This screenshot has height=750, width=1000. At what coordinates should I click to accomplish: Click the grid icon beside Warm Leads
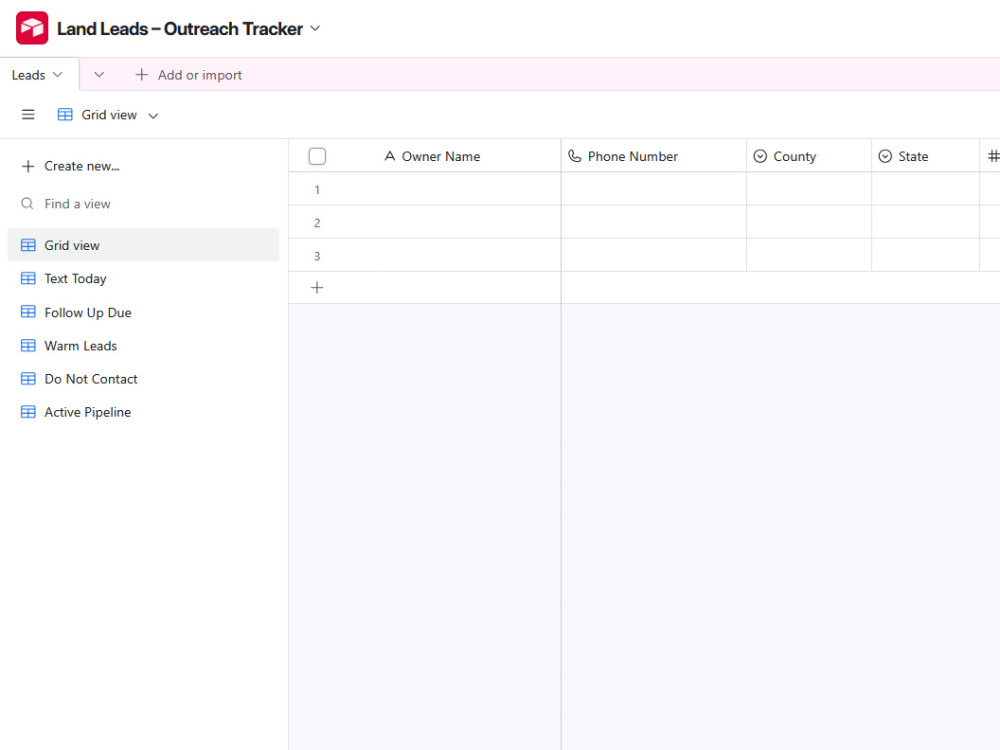tap(28, 345)
